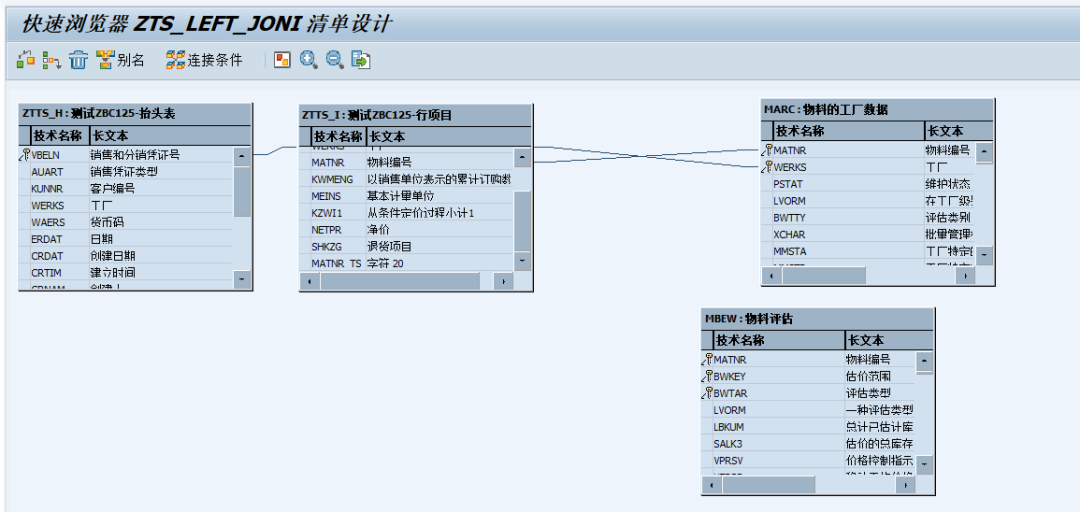Click horizontal scrollbar thumb in MBEW table
1080x512 pixels.
(x=768, y=484)
